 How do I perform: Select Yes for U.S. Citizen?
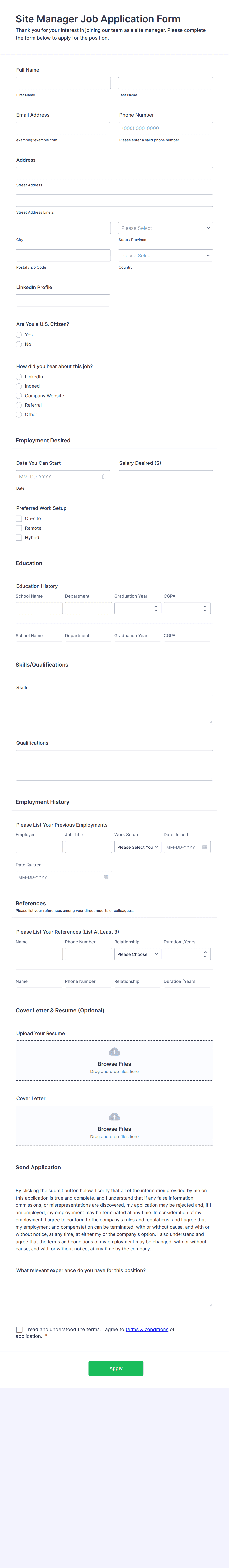pos(19,334)
